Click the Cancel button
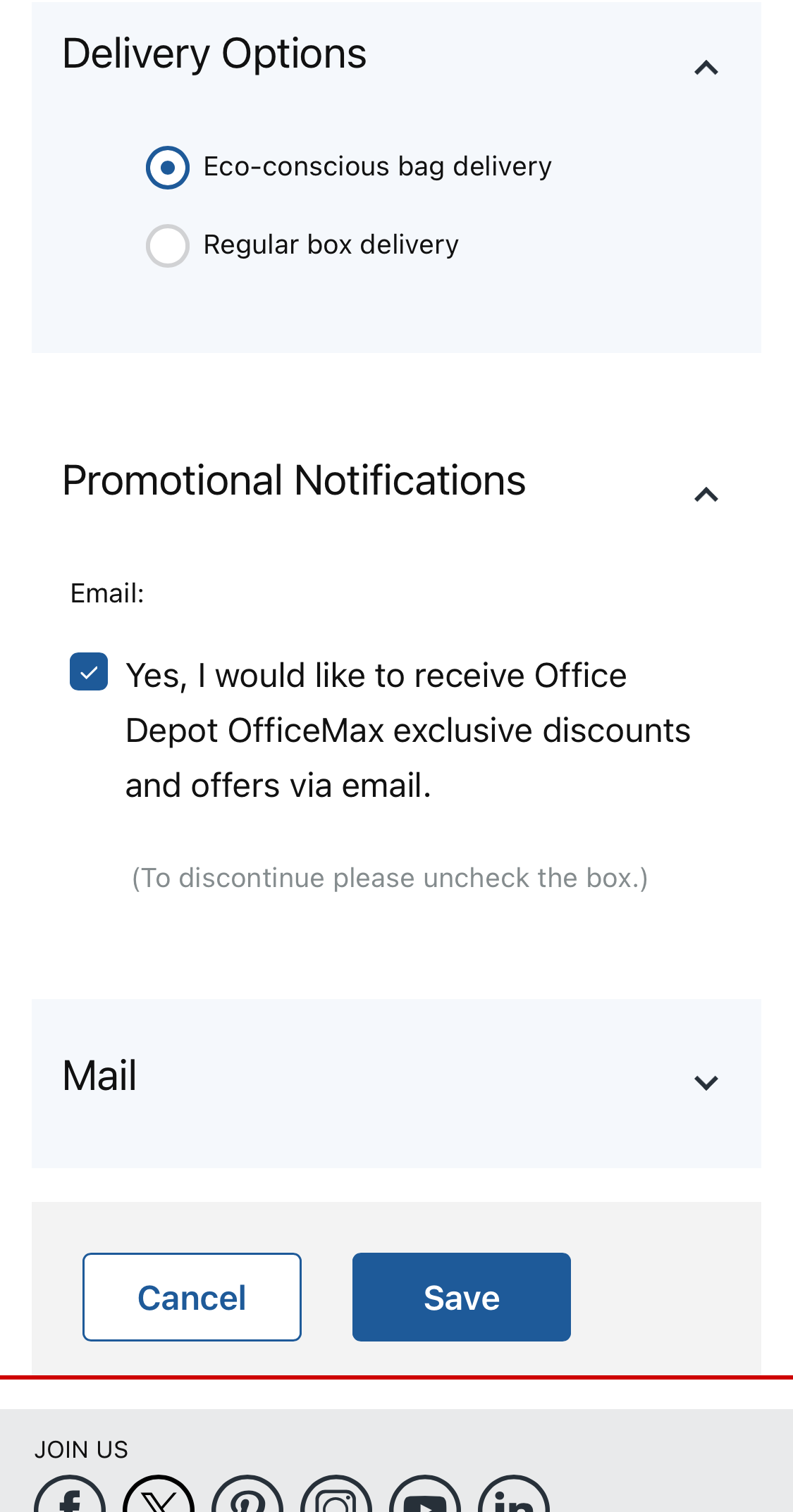The height and width of the screenshot is (1512, 793). click(x=192, y=1296)
